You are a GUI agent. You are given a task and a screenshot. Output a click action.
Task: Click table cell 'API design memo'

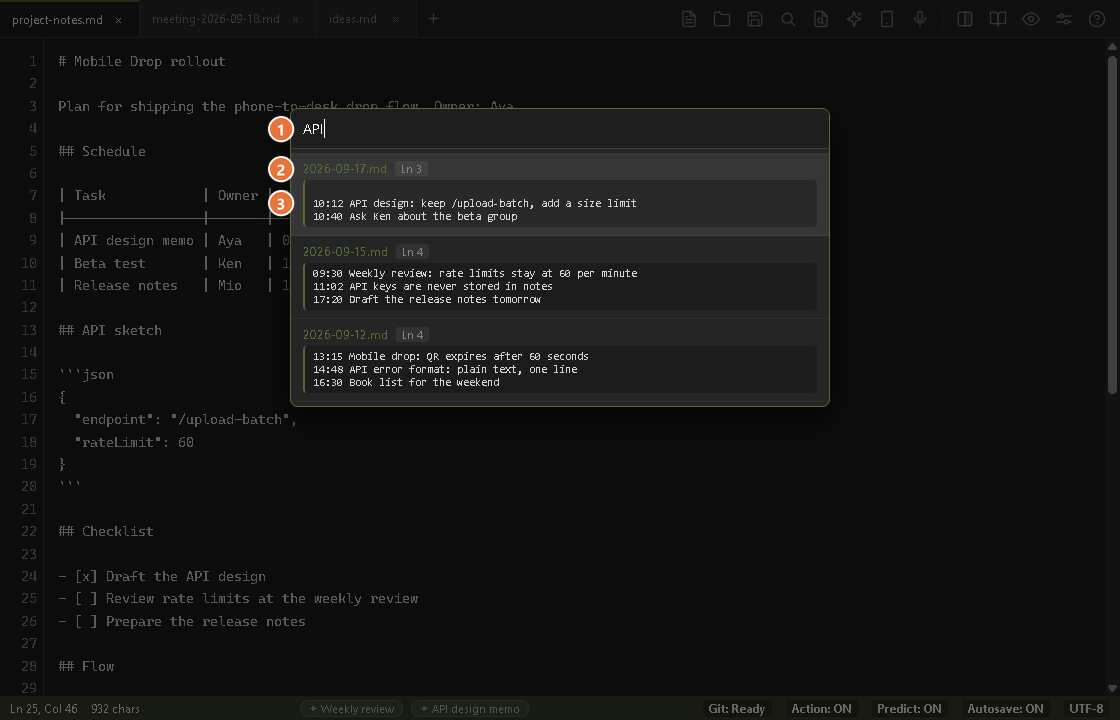pos(134,241)
